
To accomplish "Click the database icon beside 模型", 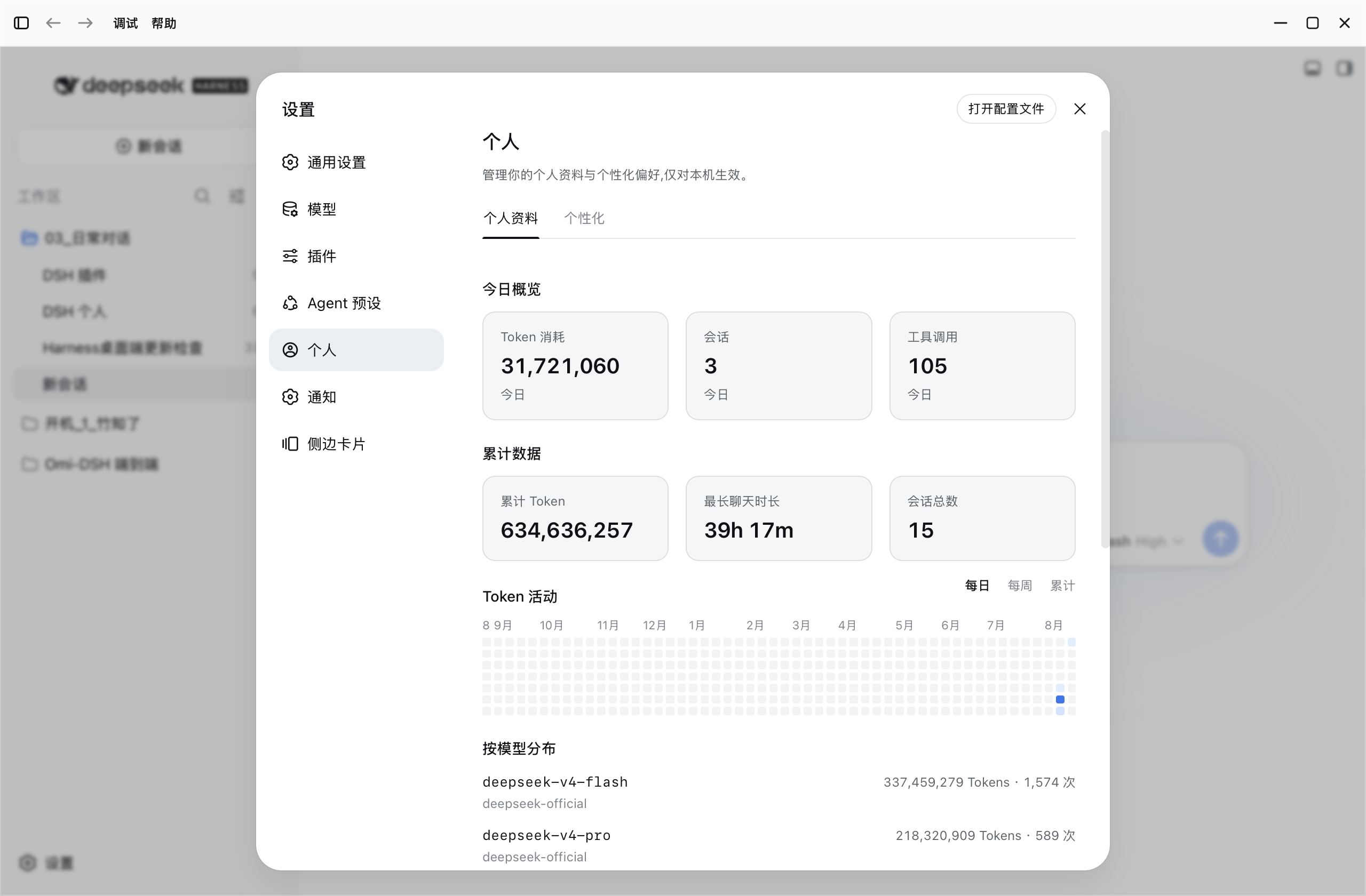I will (x=290, y=210).
